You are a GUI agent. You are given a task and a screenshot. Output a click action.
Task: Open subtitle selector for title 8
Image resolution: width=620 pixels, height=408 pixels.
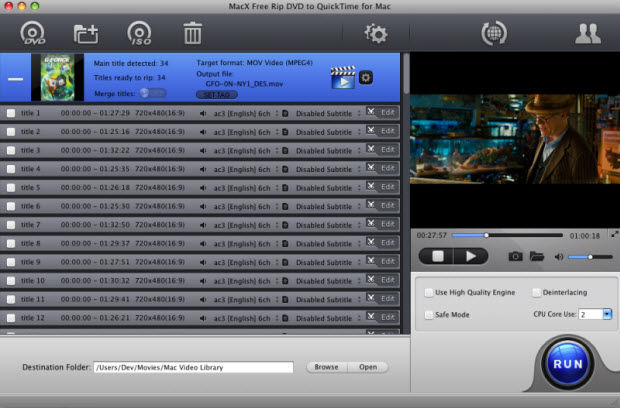point(327,244)
